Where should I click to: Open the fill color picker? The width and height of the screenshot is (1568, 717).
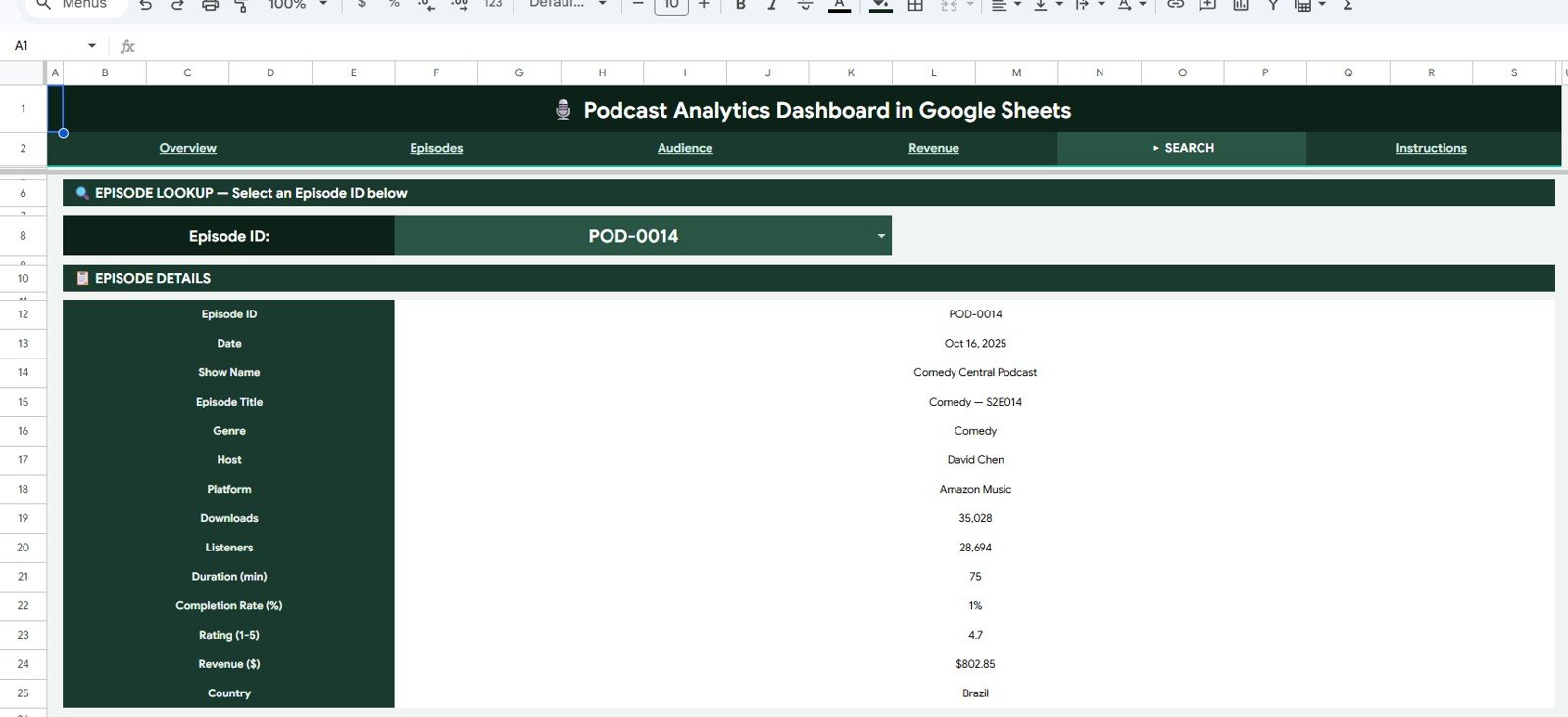pos(881,5)
